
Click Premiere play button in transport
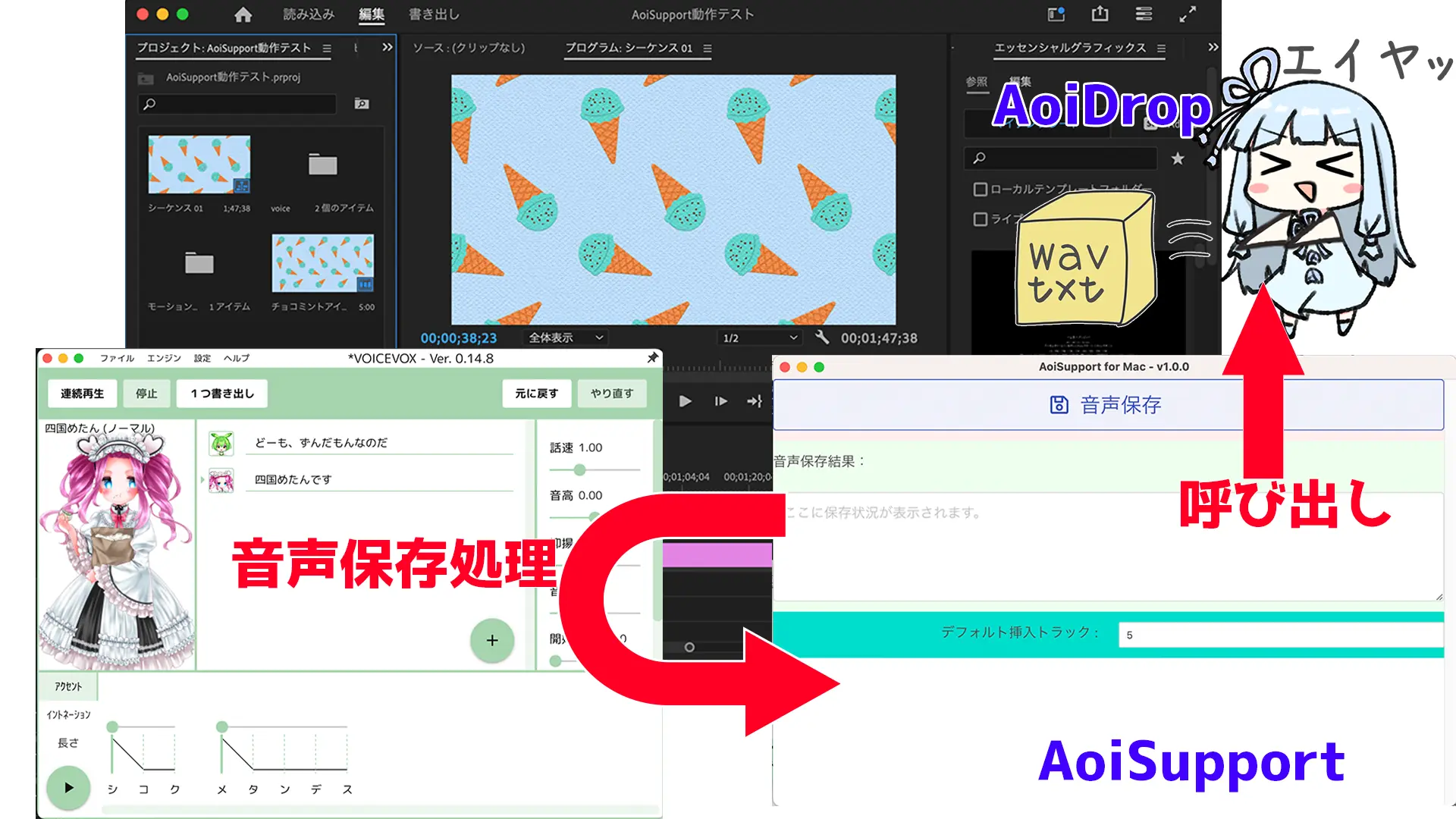685,401
